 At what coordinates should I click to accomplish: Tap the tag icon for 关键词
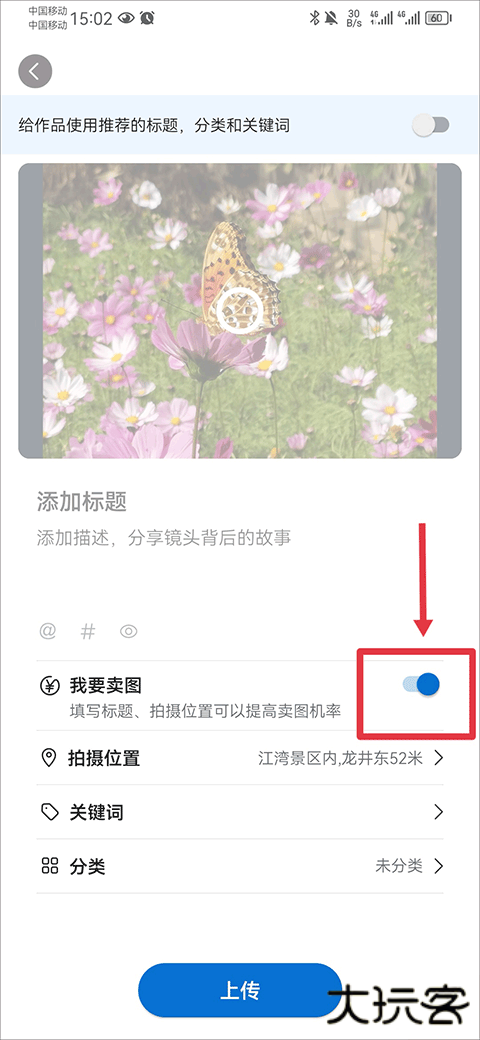tap(48, 812)
